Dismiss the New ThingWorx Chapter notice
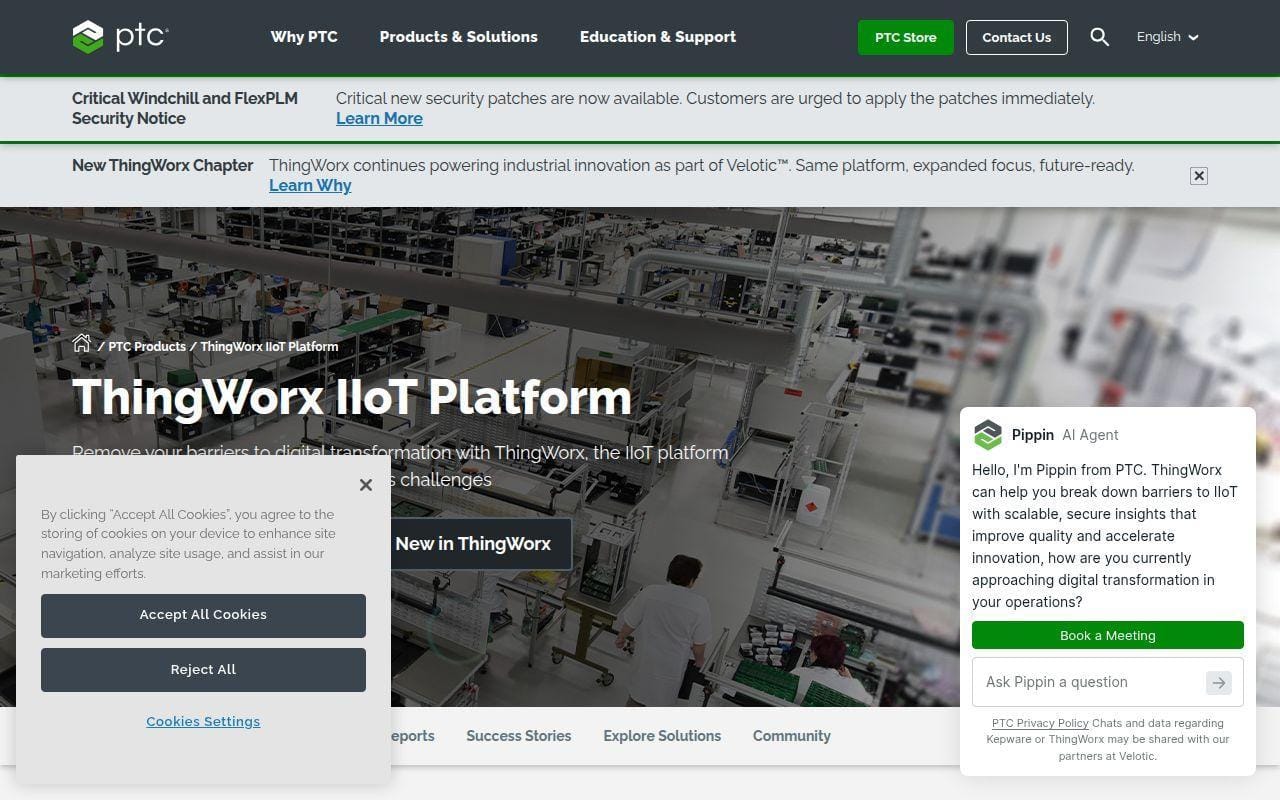The image size is (1280, 800). [1199, 176]
